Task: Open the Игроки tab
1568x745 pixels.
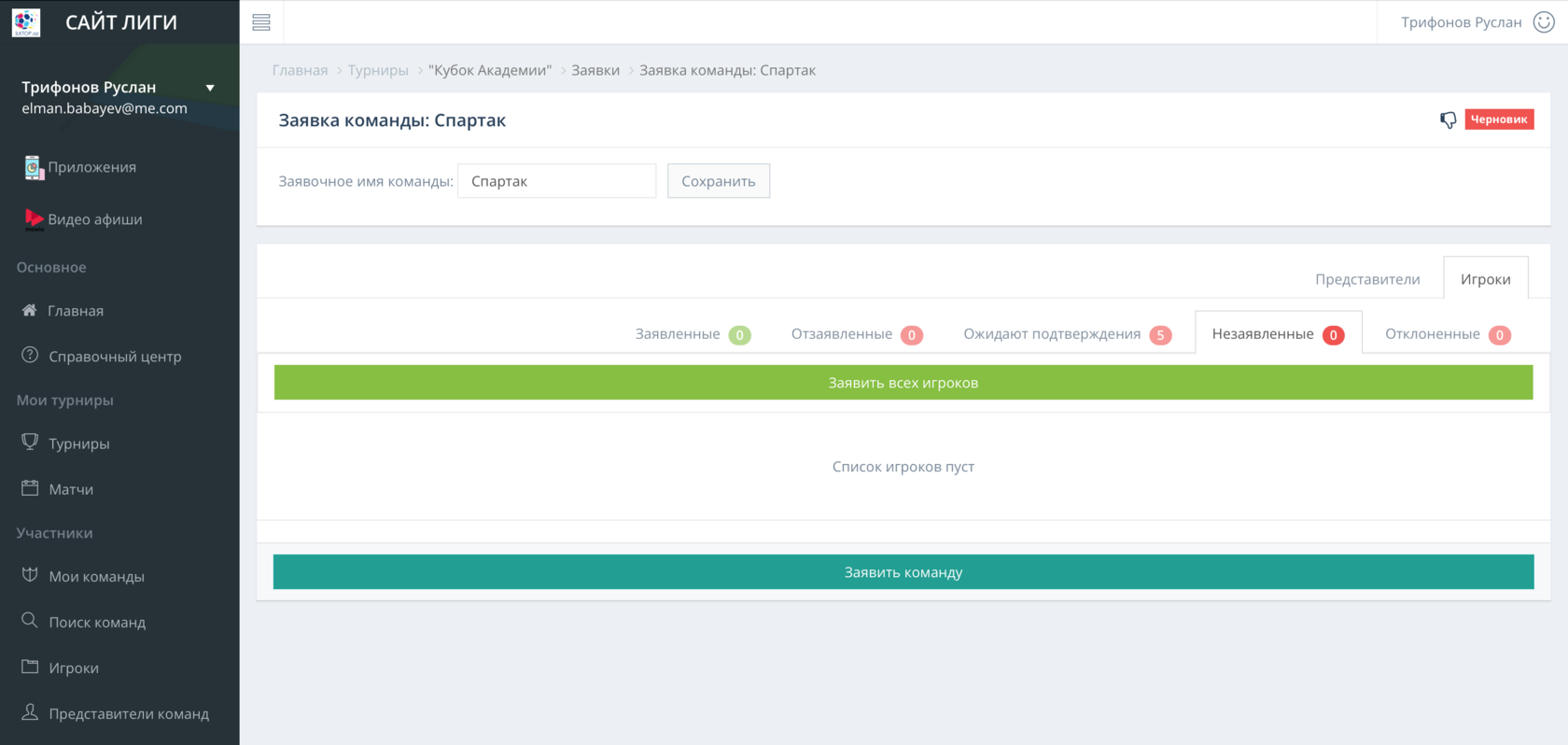Action: 1485,278
